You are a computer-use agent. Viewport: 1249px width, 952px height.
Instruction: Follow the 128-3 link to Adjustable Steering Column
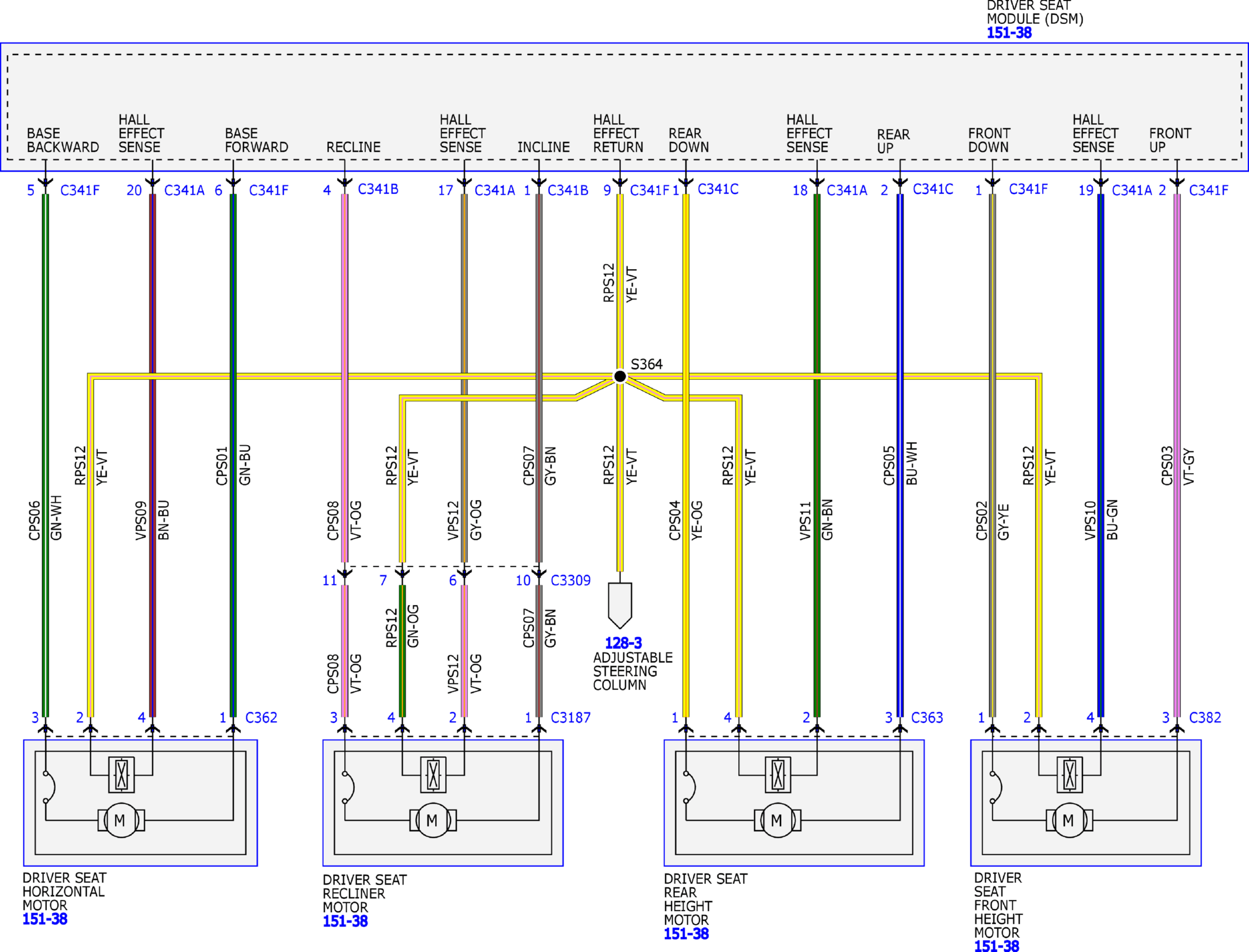(623, 643)
